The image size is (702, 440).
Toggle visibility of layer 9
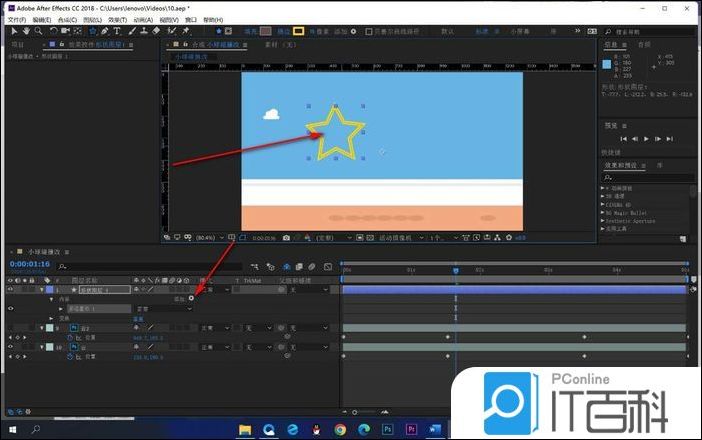(x=11, y=328)
